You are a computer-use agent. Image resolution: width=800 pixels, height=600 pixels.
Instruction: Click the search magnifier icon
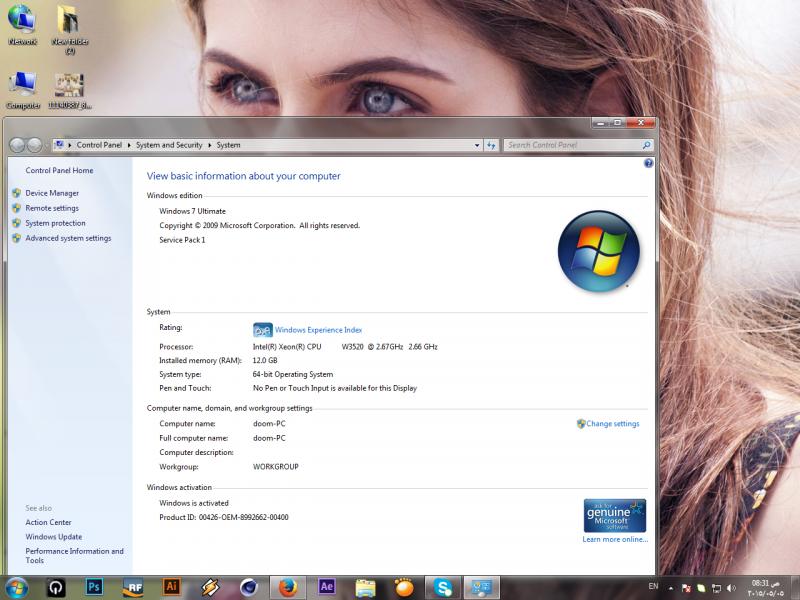click(646, 145)
